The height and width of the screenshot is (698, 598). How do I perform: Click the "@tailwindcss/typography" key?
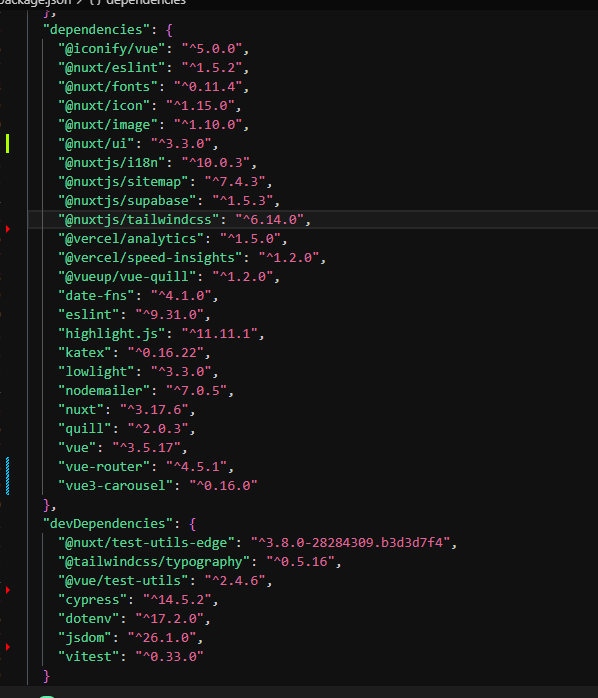click(155, 562)
